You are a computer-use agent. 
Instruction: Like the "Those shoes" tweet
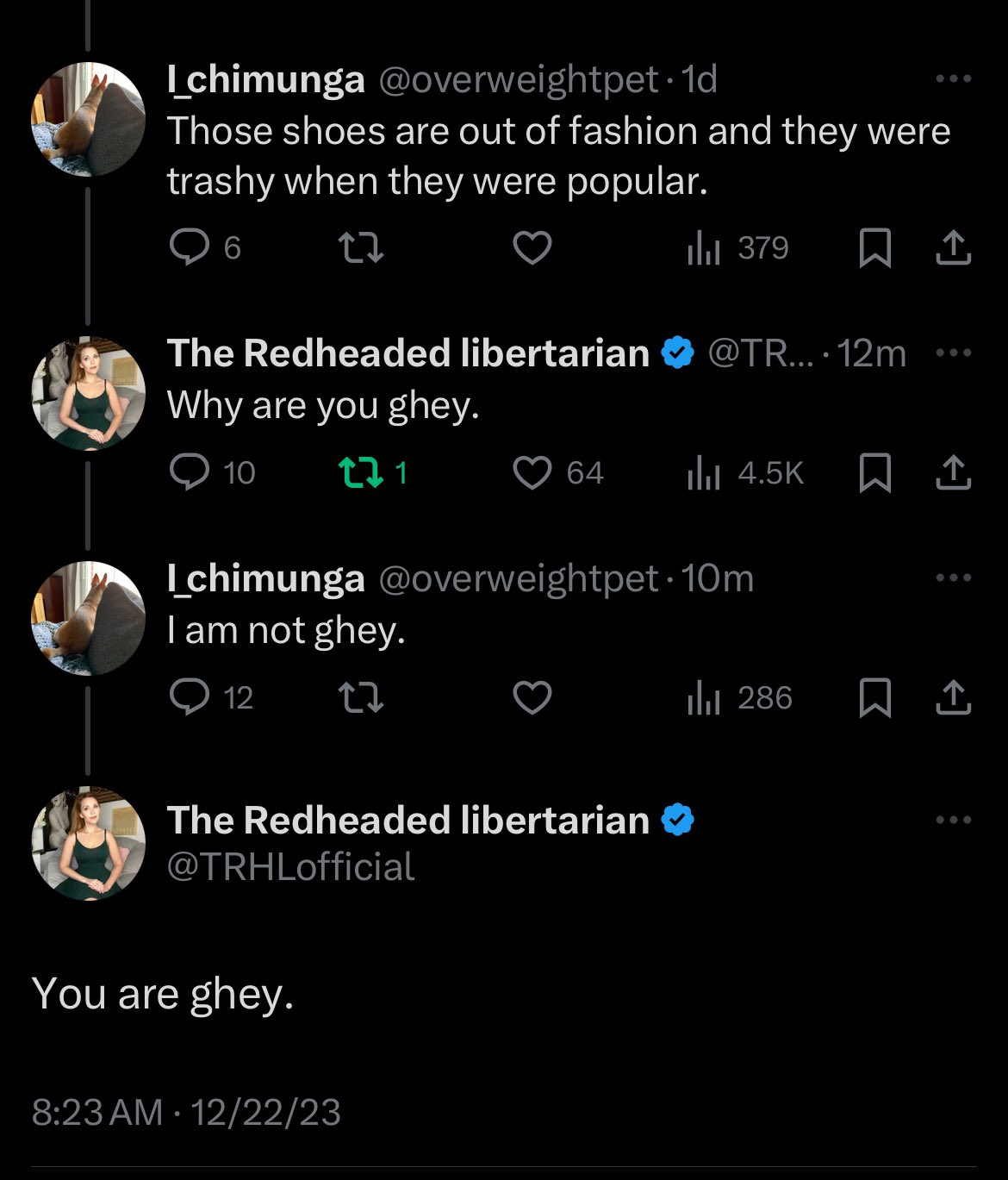pyautogui.click(x=532, y=248)
